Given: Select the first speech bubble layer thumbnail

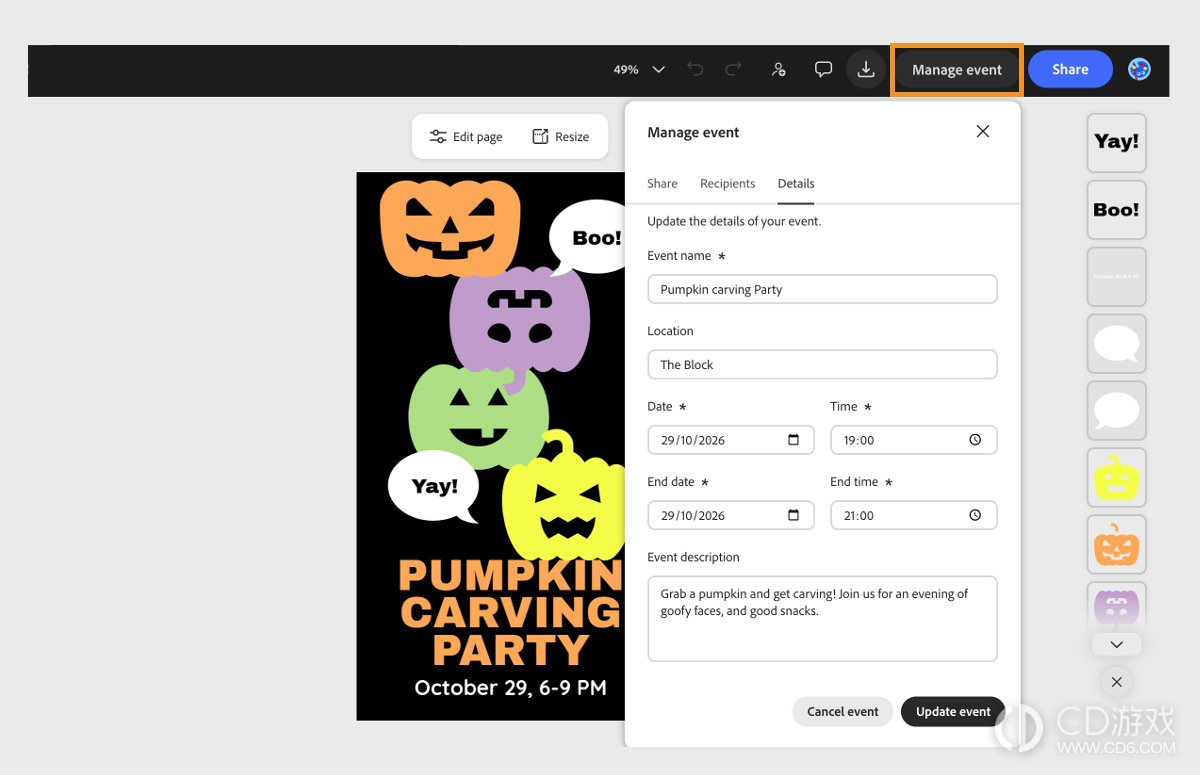Looking at the screenshot, I should tap(1117, 343).
